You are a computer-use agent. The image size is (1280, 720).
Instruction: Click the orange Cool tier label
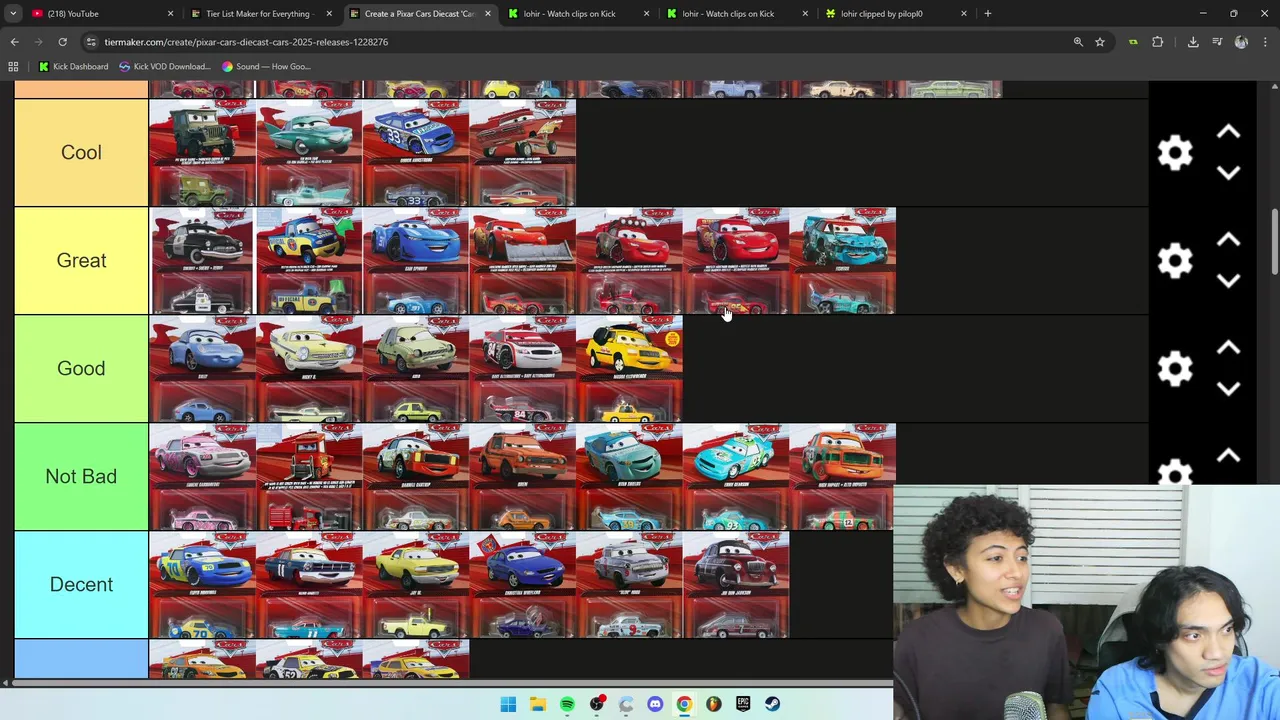point(81,153)
